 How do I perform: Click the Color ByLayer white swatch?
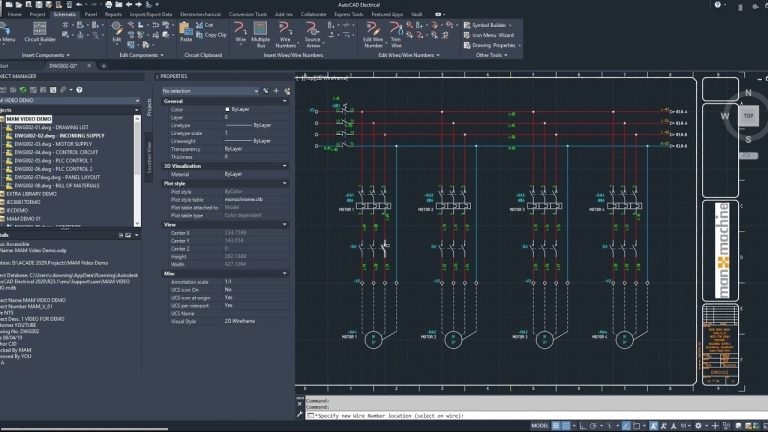click(227, 109)
